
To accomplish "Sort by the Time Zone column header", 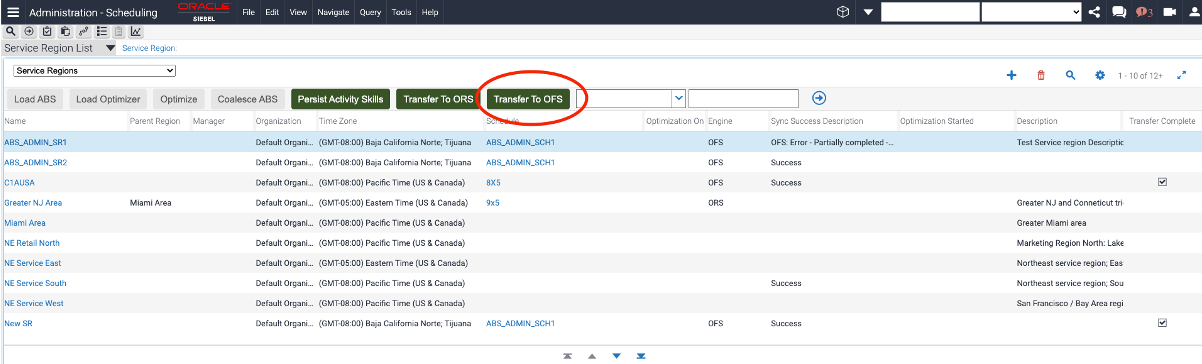I will (338, 121).
